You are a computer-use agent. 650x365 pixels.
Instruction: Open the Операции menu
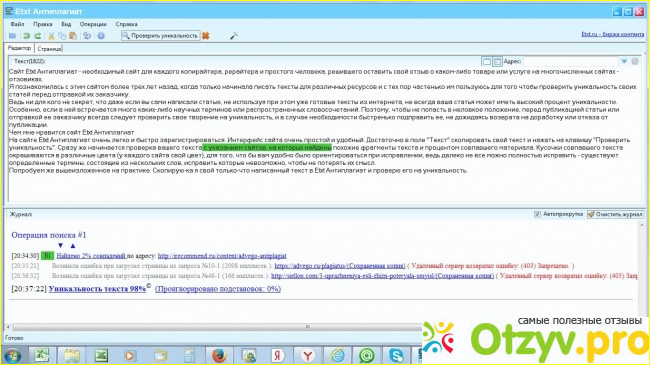93,24
